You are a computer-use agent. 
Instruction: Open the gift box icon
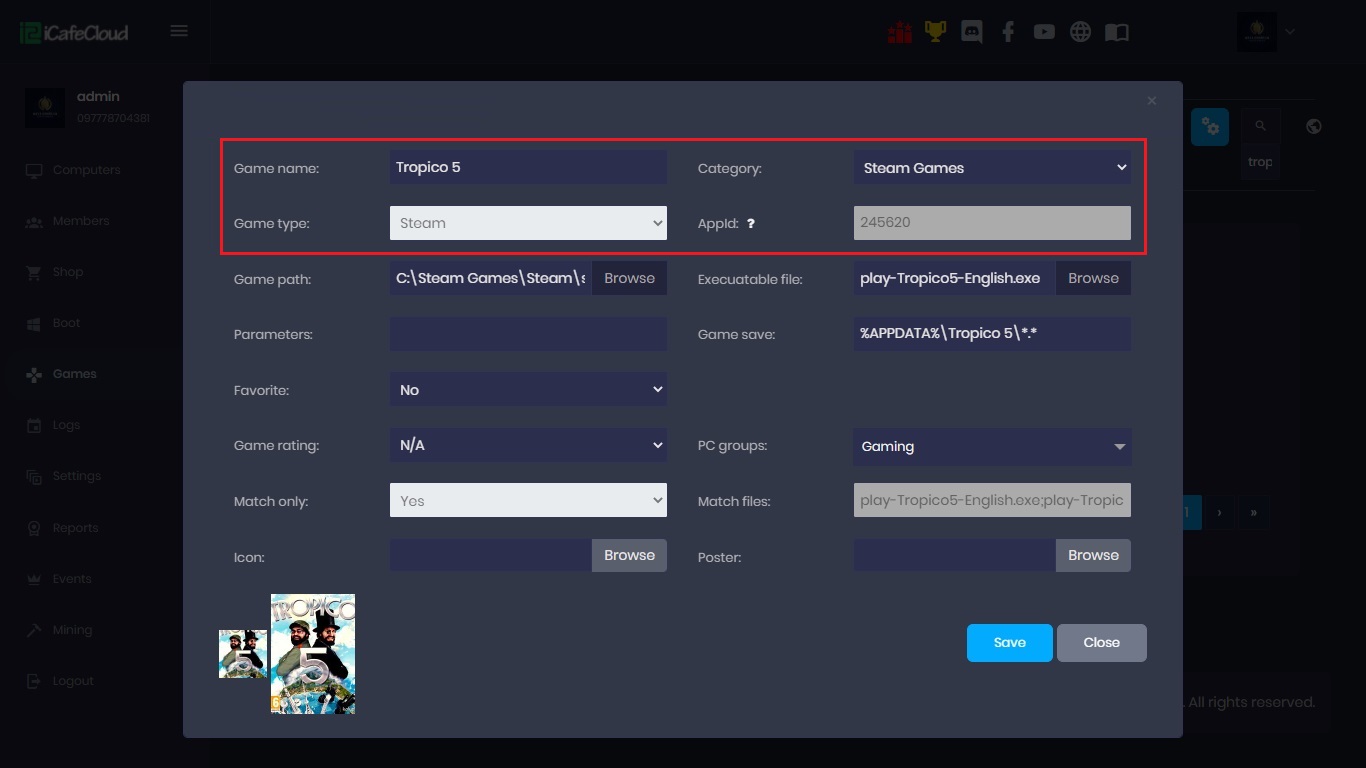click(x=899, y=32)
